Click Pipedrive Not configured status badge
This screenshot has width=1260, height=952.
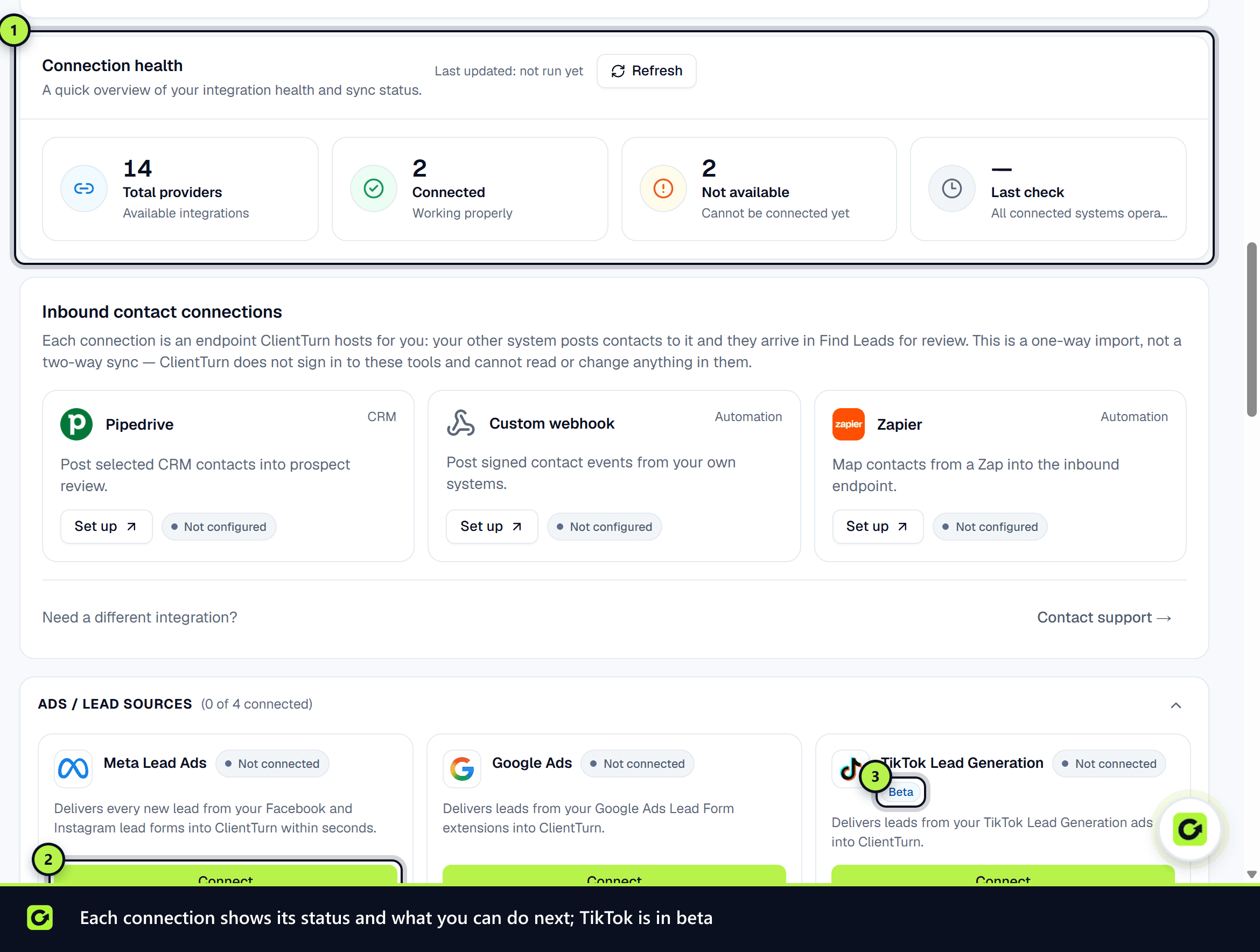(219, 527)
